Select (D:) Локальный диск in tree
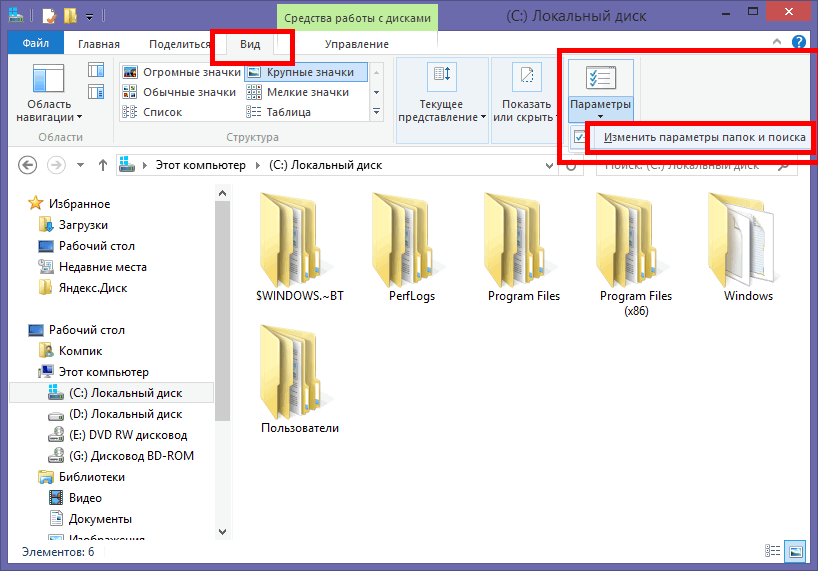Image resolution: width=818 pixels, height=571 pixels. [125, 414]
